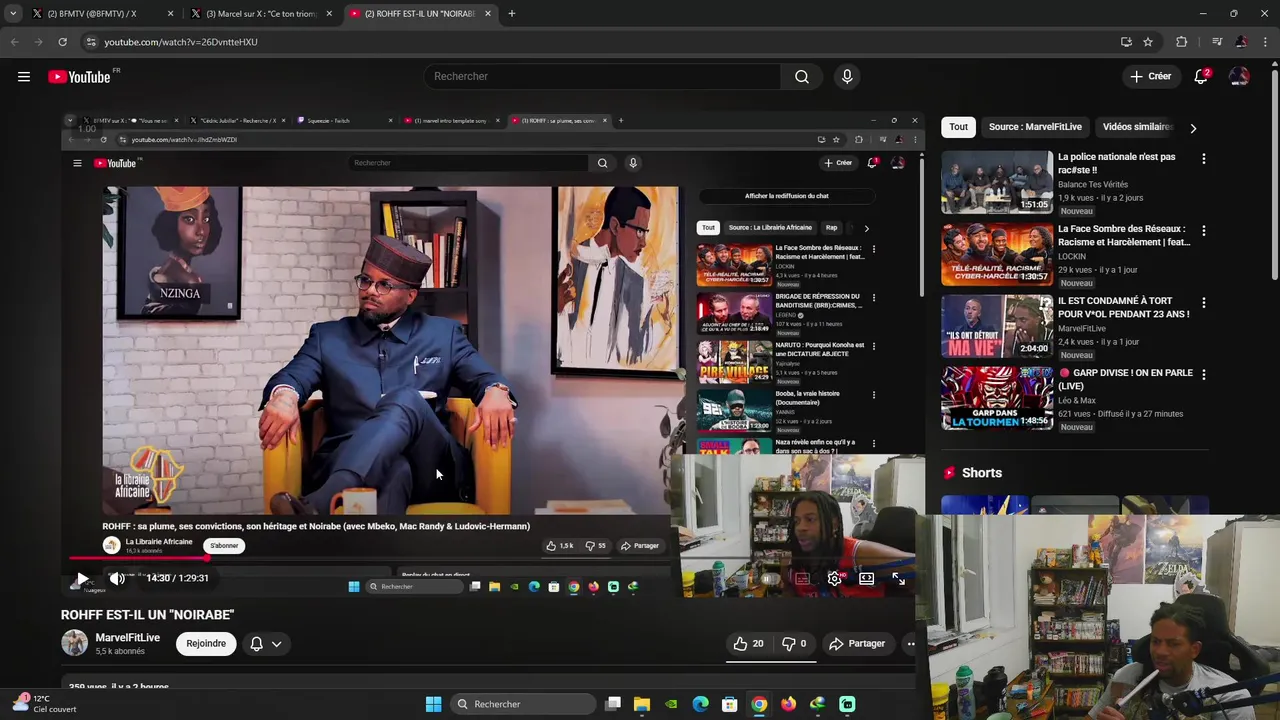Click the magnifier search button
Viewport: 1280px width, 720px height.
(x=802, y=77)
